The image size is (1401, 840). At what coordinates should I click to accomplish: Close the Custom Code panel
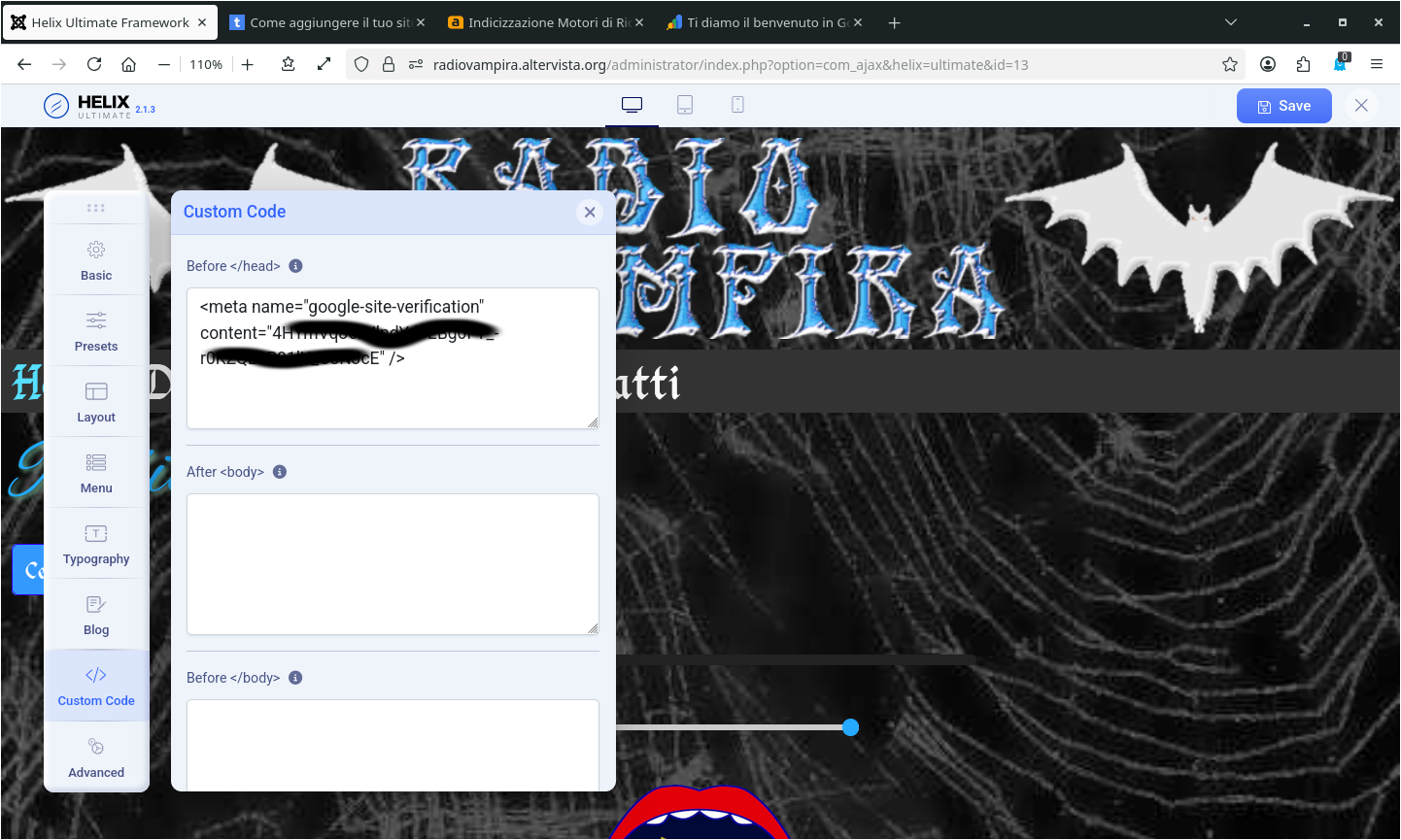[590, 212]
